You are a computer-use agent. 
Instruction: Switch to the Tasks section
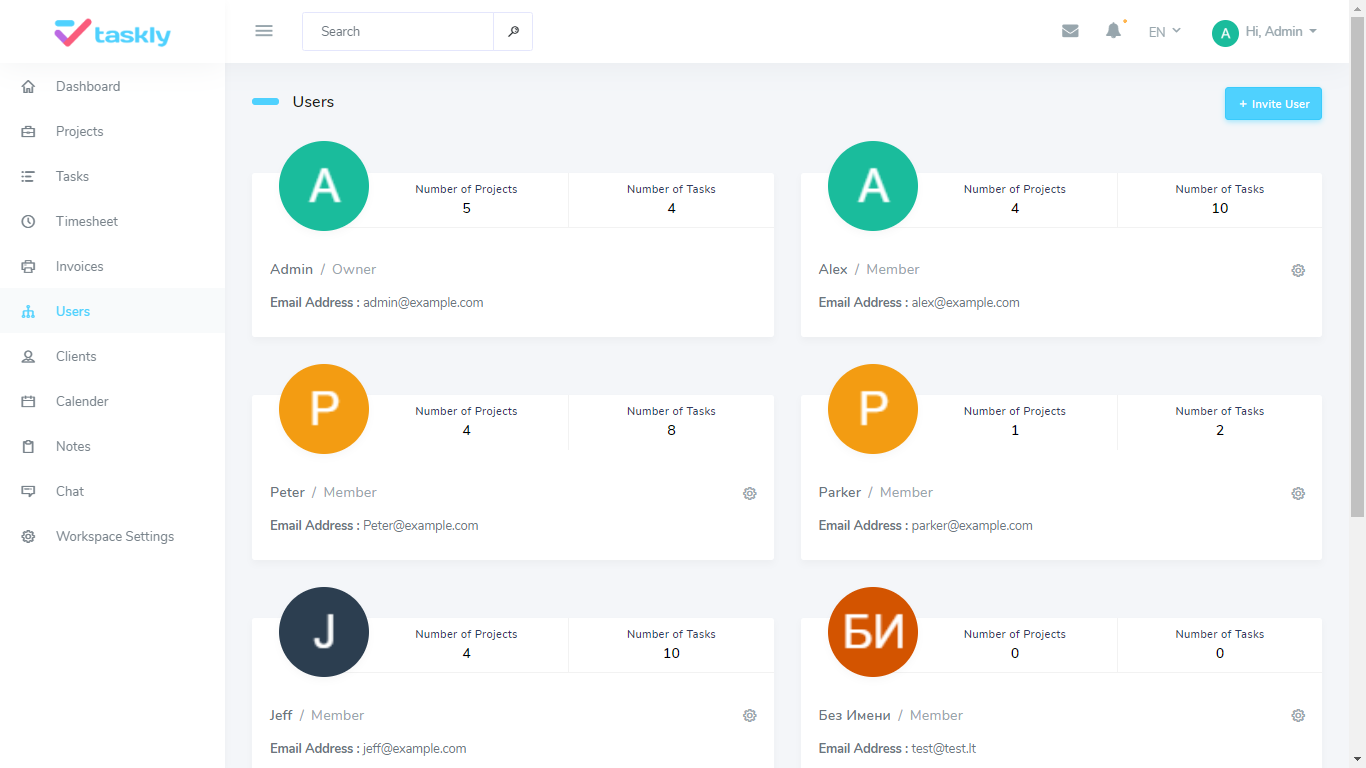pos(71,176)
